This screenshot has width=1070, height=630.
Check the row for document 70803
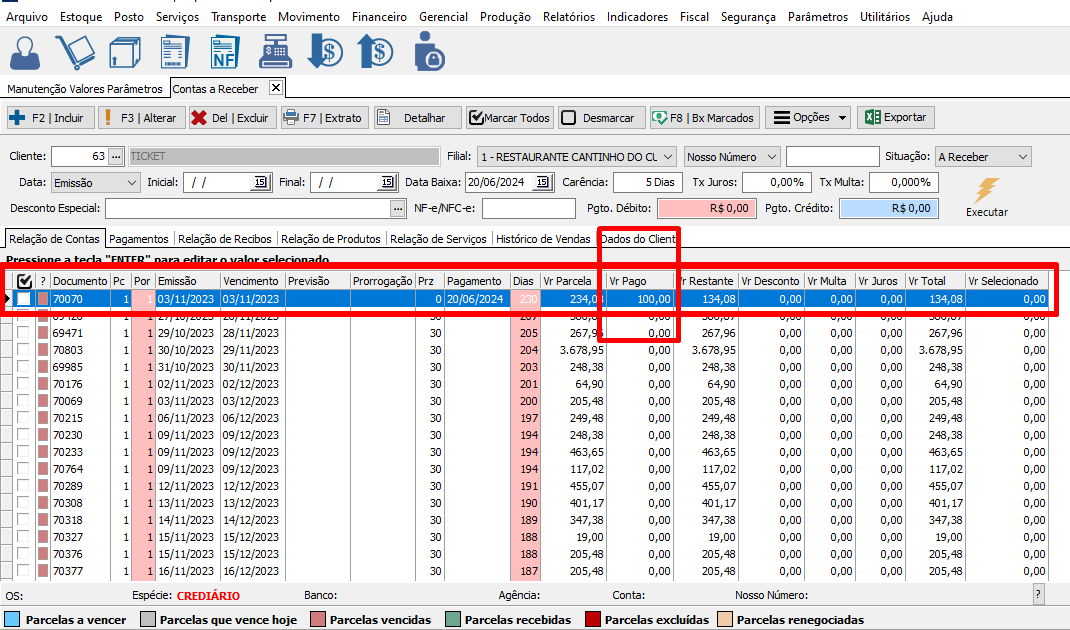point(24,350)
